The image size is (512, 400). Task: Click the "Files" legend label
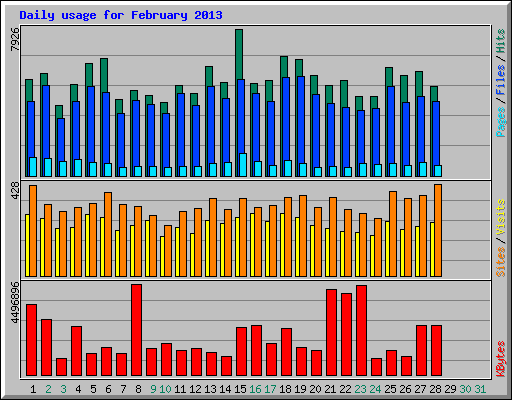[500, 80]
